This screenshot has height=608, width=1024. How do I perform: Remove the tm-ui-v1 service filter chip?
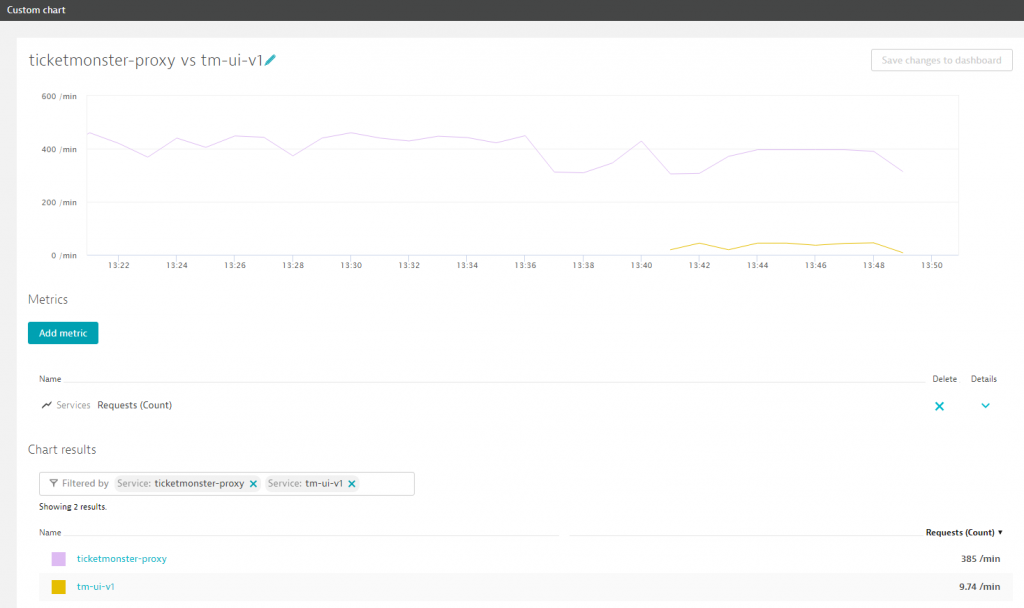point(352,484)
